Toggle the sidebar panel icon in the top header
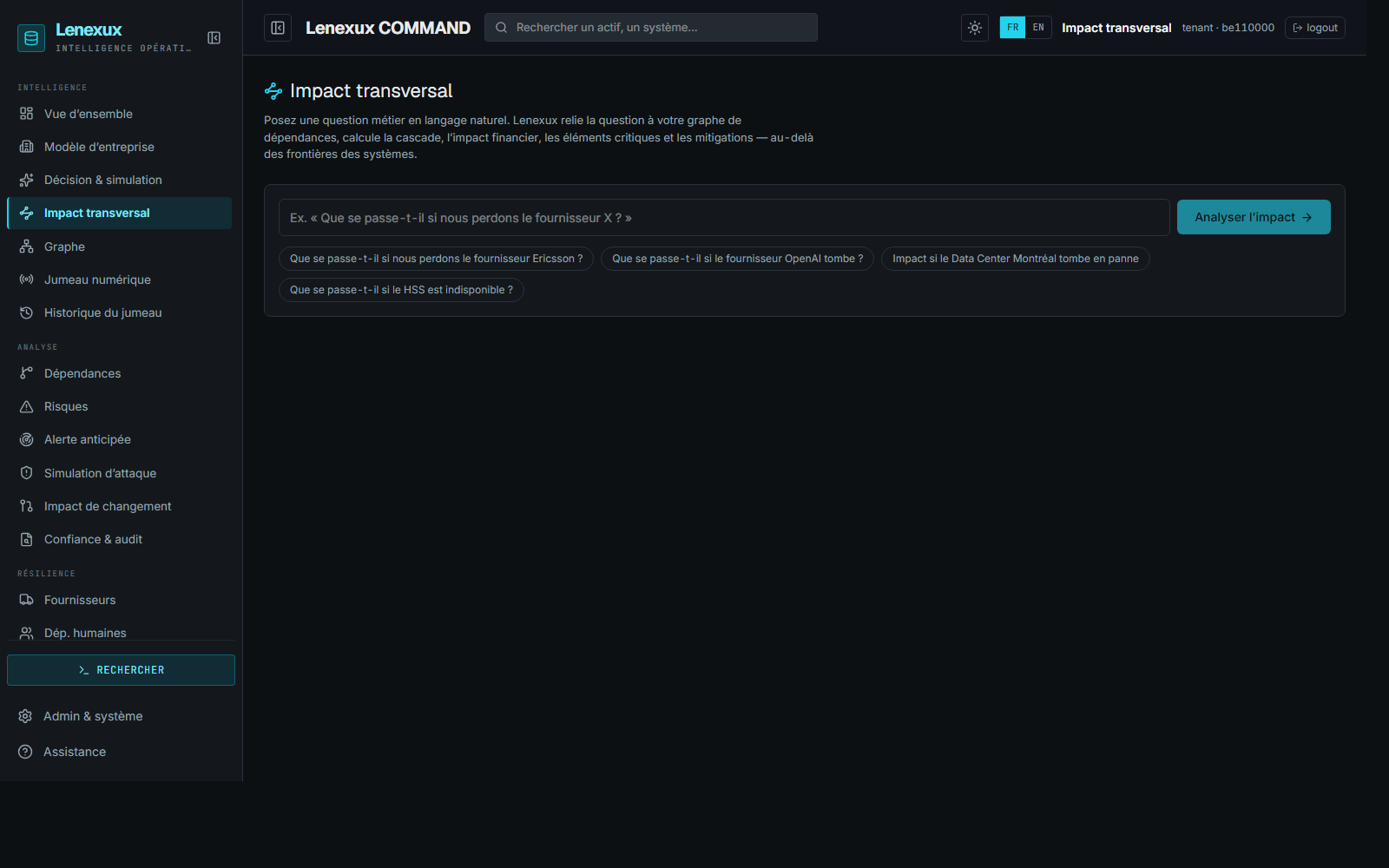This screenshot has width=1389, height=868. [x=278, y=28]
